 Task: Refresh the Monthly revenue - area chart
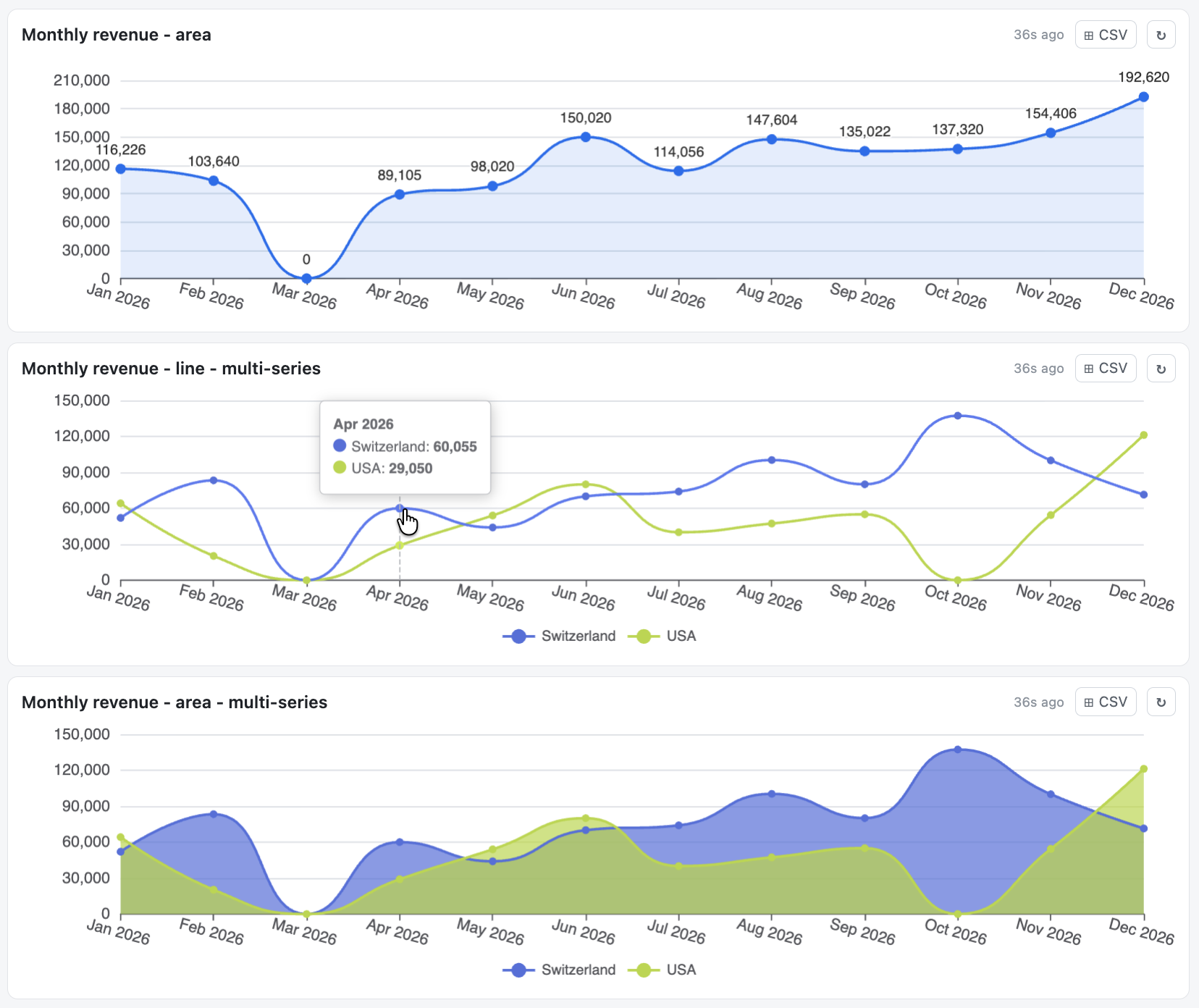[1161, 35]
